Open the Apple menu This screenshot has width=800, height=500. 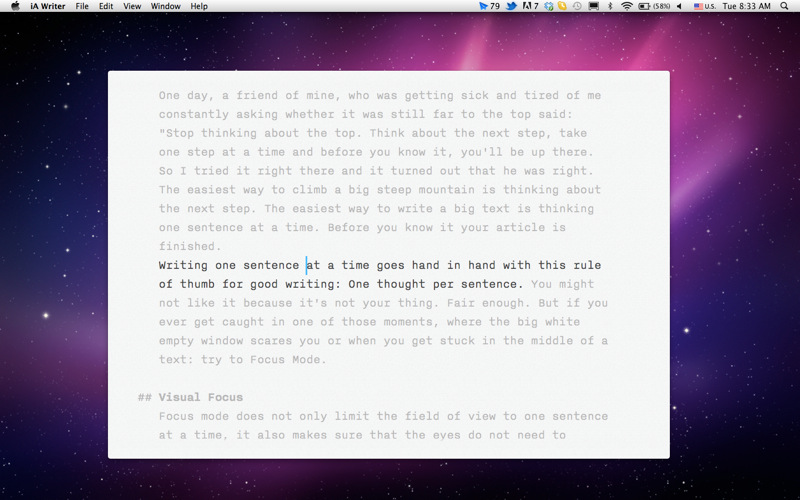(x=15, y=6)
